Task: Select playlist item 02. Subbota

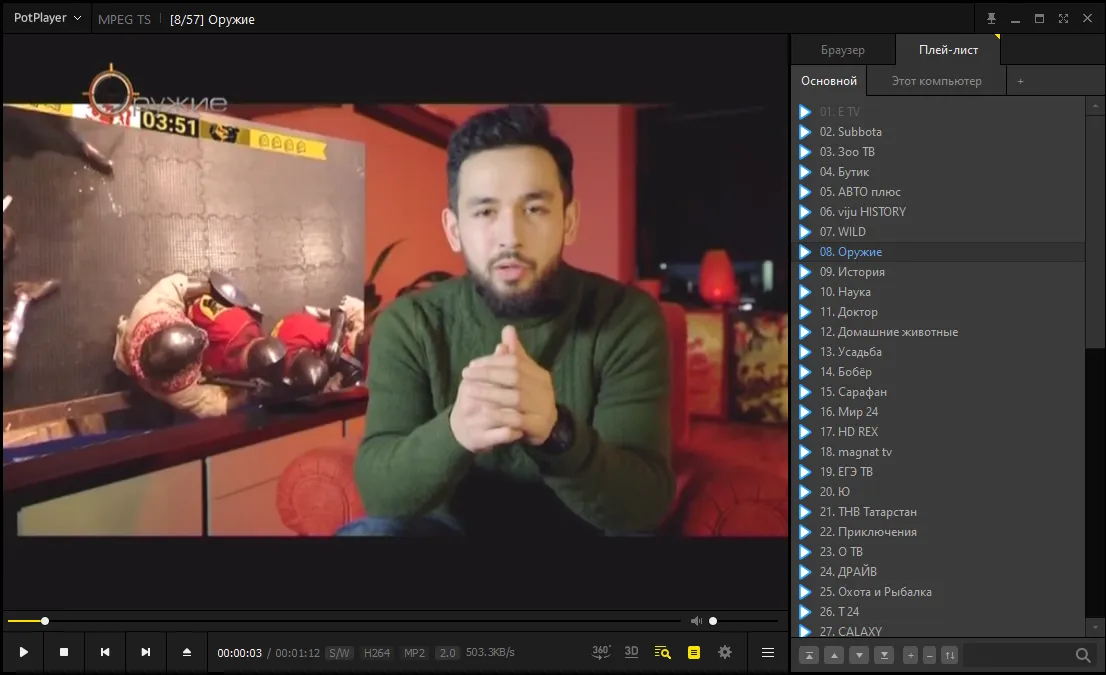Action: click(x=938, y=132)
